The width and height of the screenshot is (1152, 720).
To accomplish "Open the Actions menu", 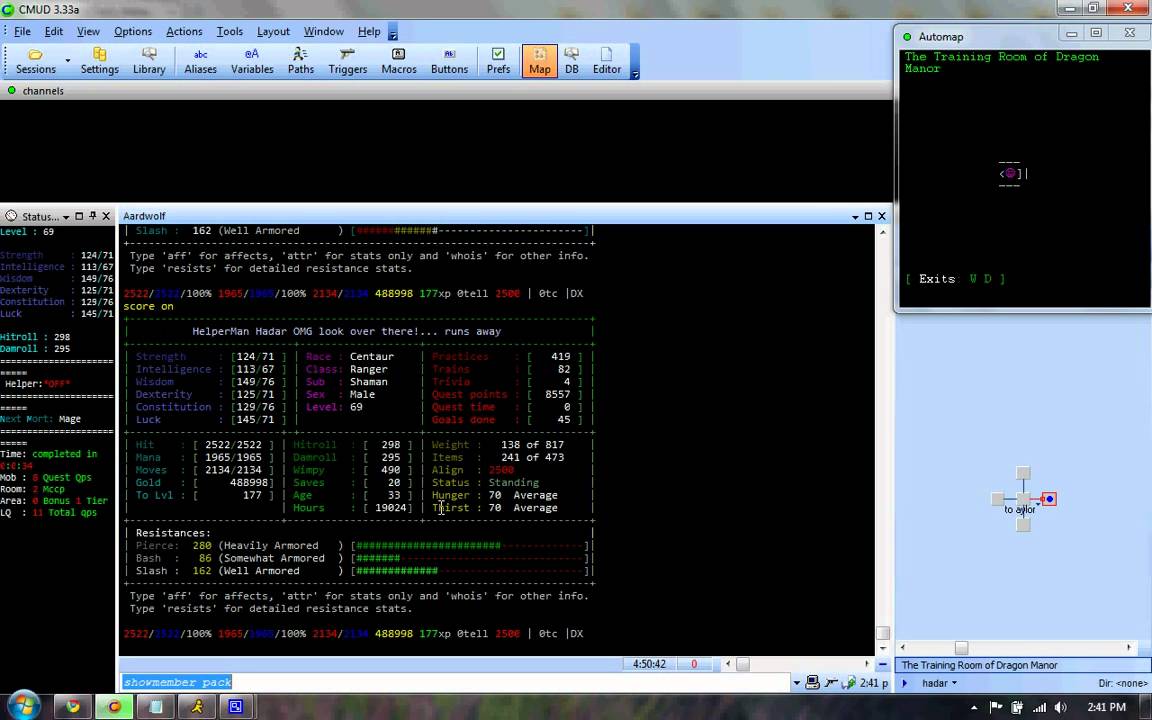I will (x=184, y=32).
